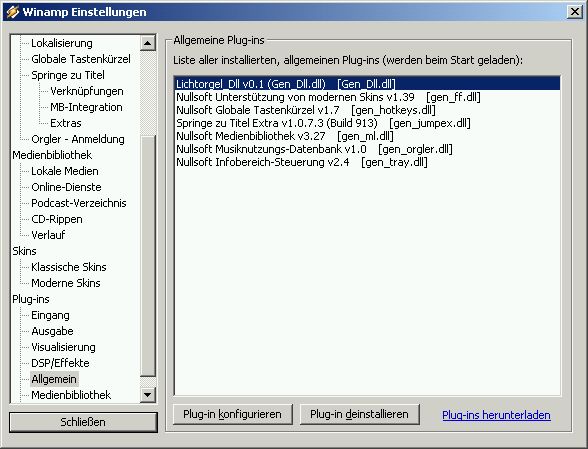Select Online-Dienste in tree
588x449 pixels.
[66, 187]
